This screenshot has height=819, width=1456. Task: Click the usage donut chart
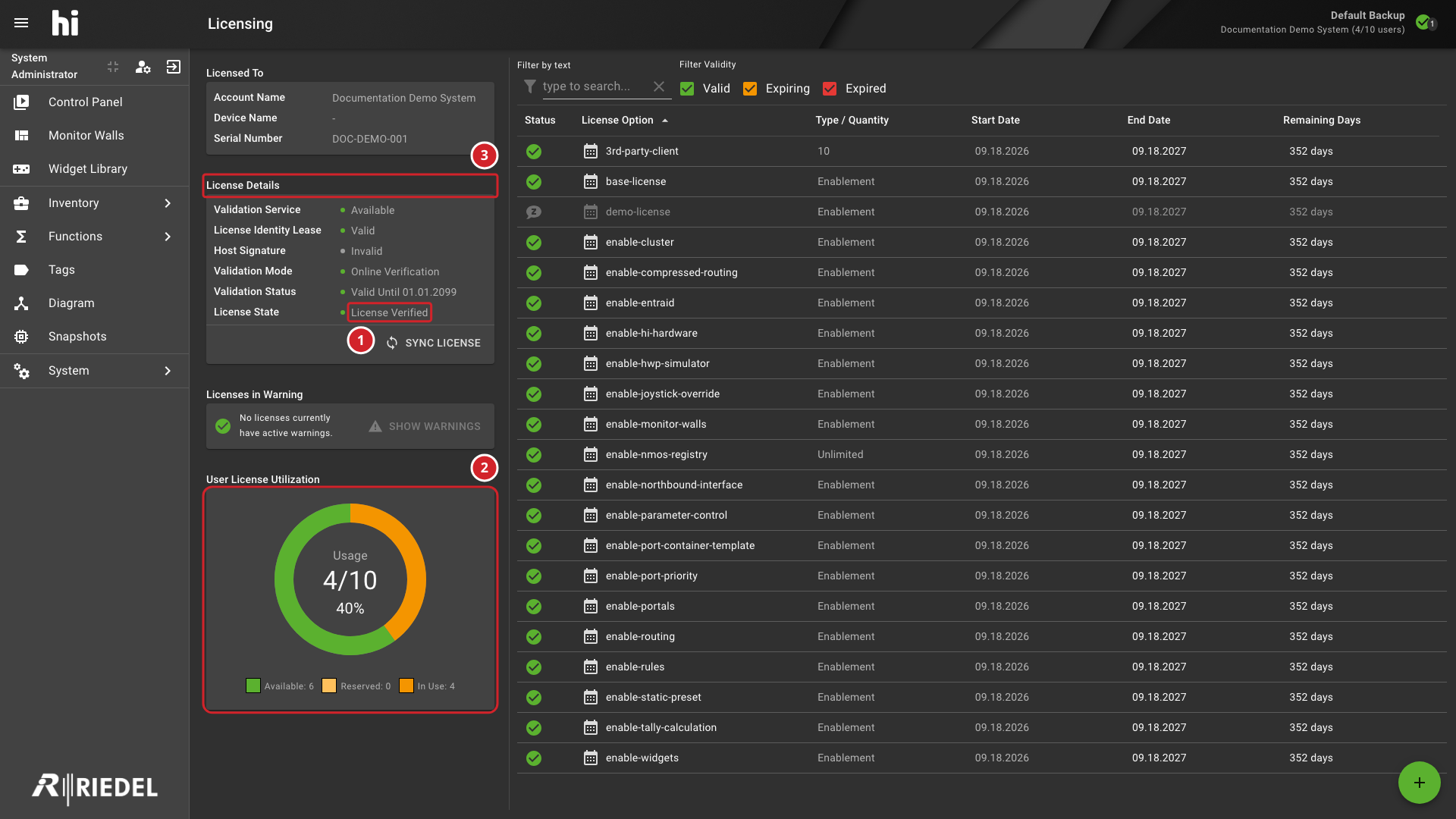[350, 579]
